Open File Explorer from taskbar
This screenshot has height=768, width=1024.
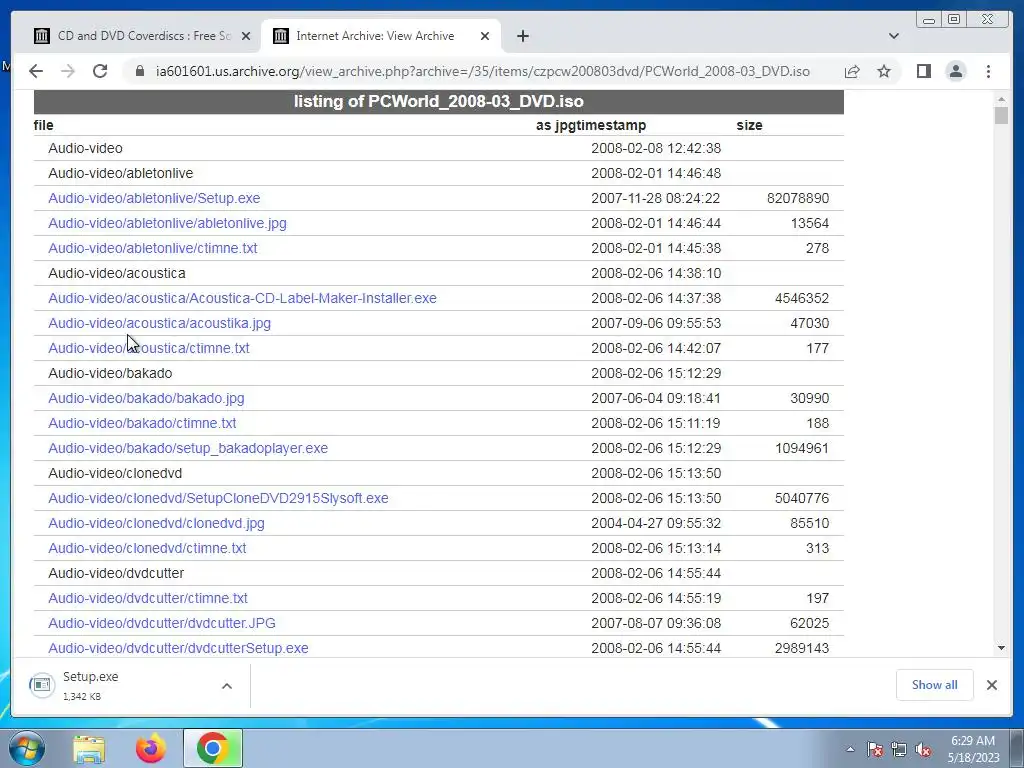(89, 749)
